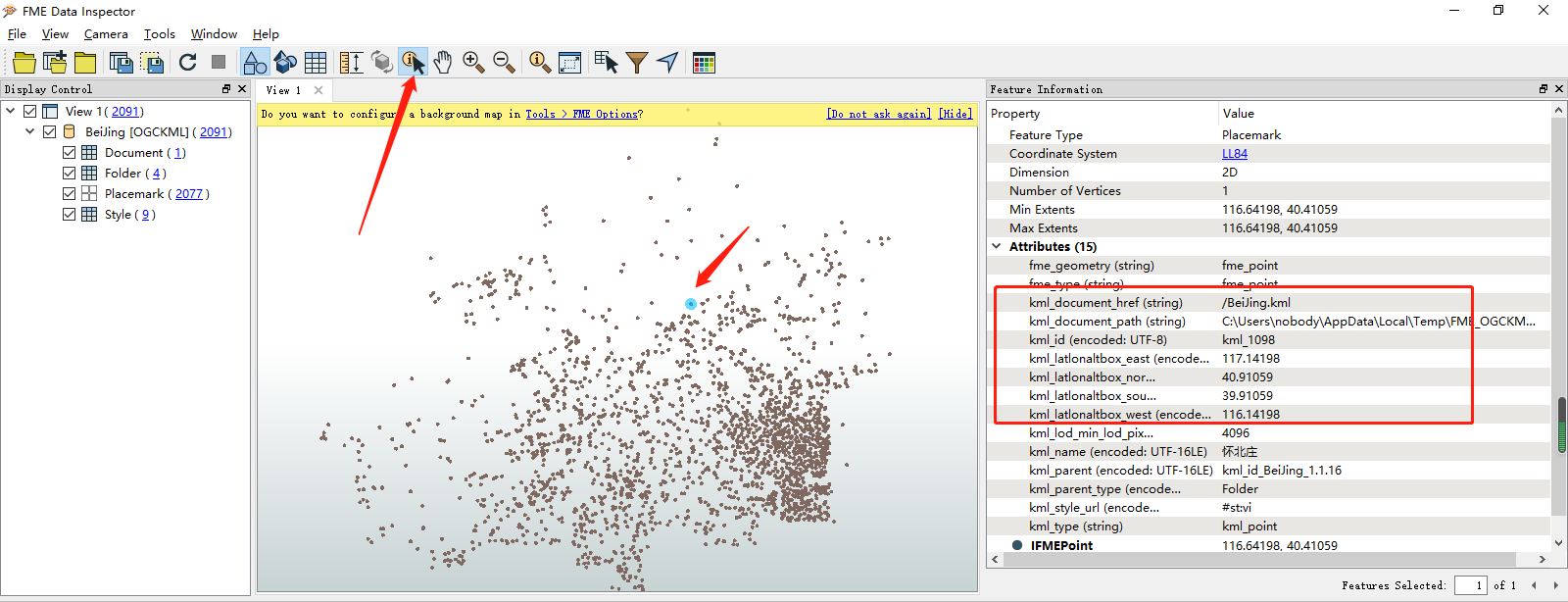Switch to the 3D view cube icon

tap(285, 63)
